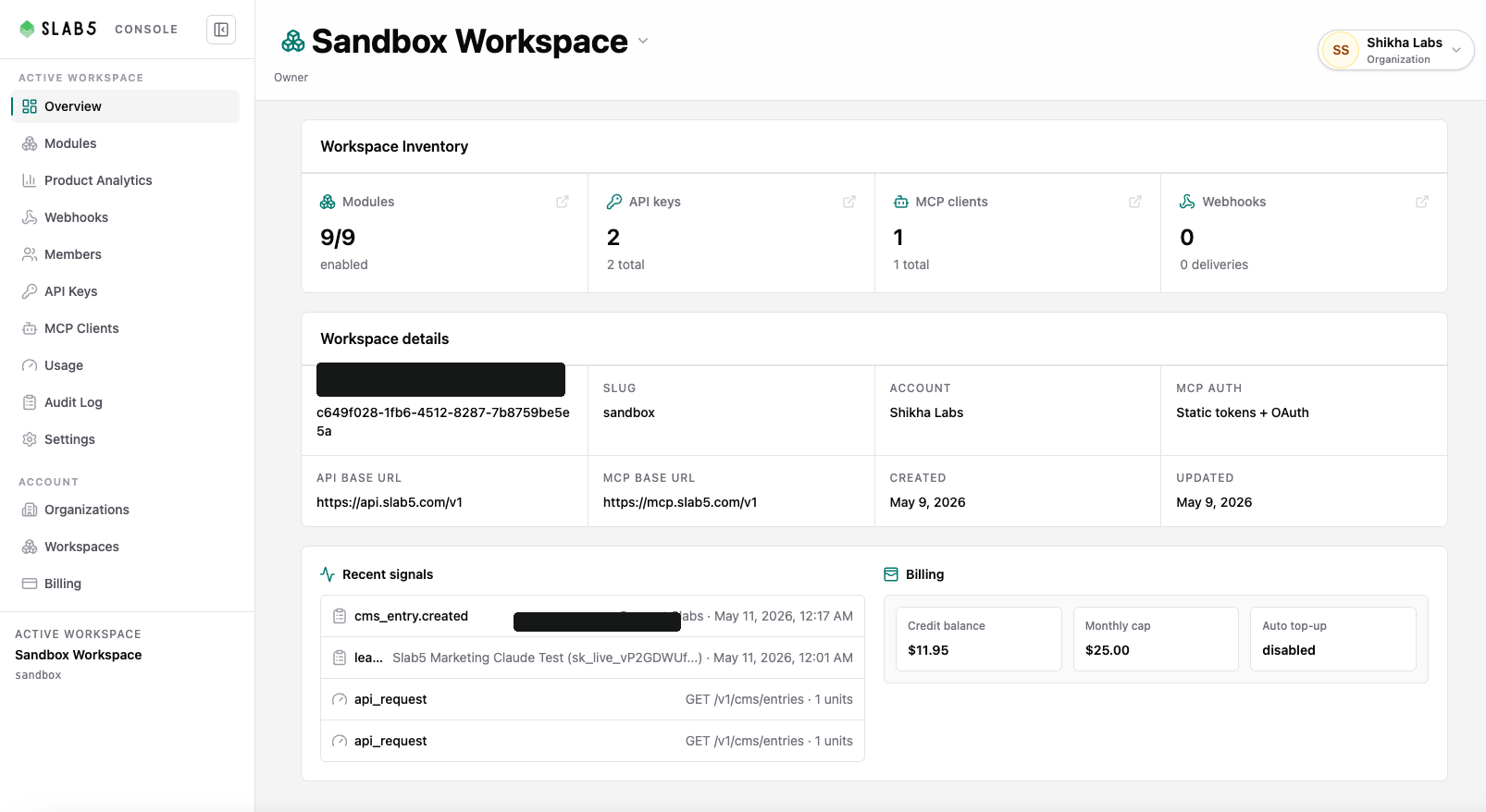
Task: Click the cms_entry.created clipboard icon
Action: click(340, 616)
